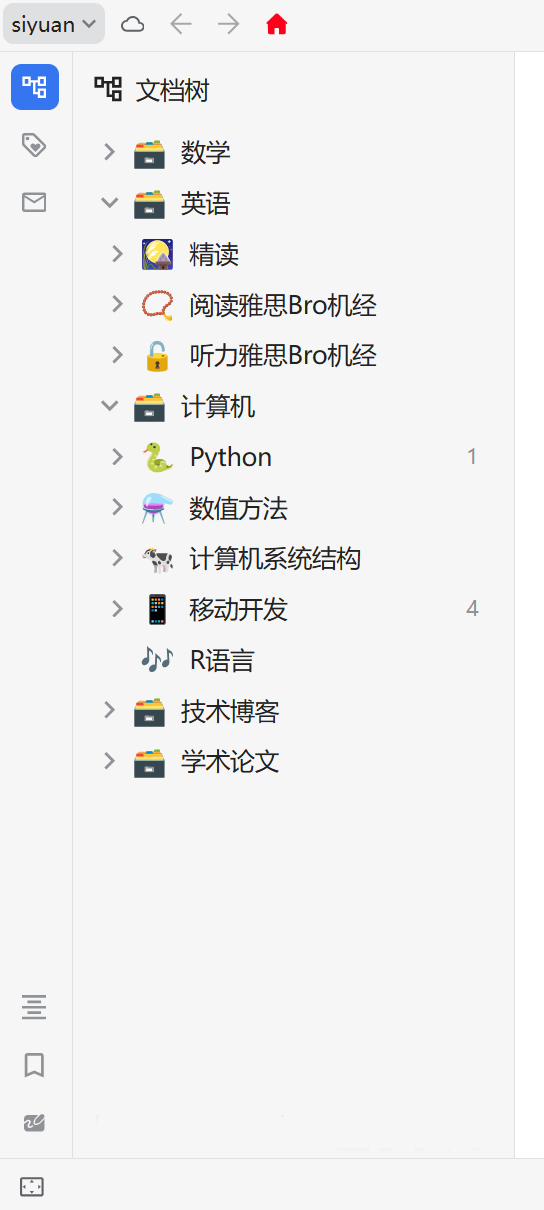Image resolution: width=544 pixels, height=1210 pixels.
Task: Open the Inbox envelope icon
Action: tap(34, 203)
